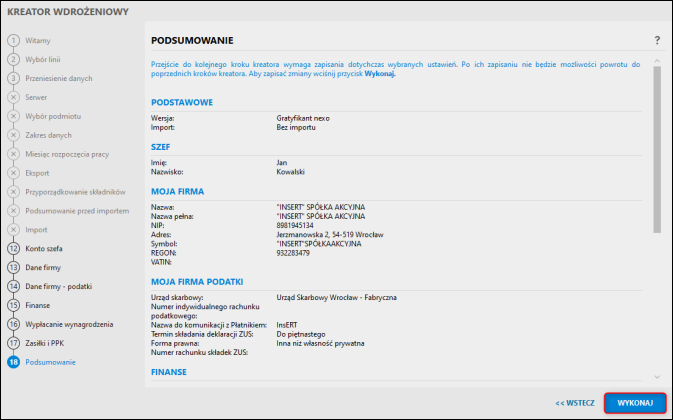Viewport: 673px width, 420px height.
Task: Open the Finanse step
Action: pyautogui.click(x=37, y=305)
